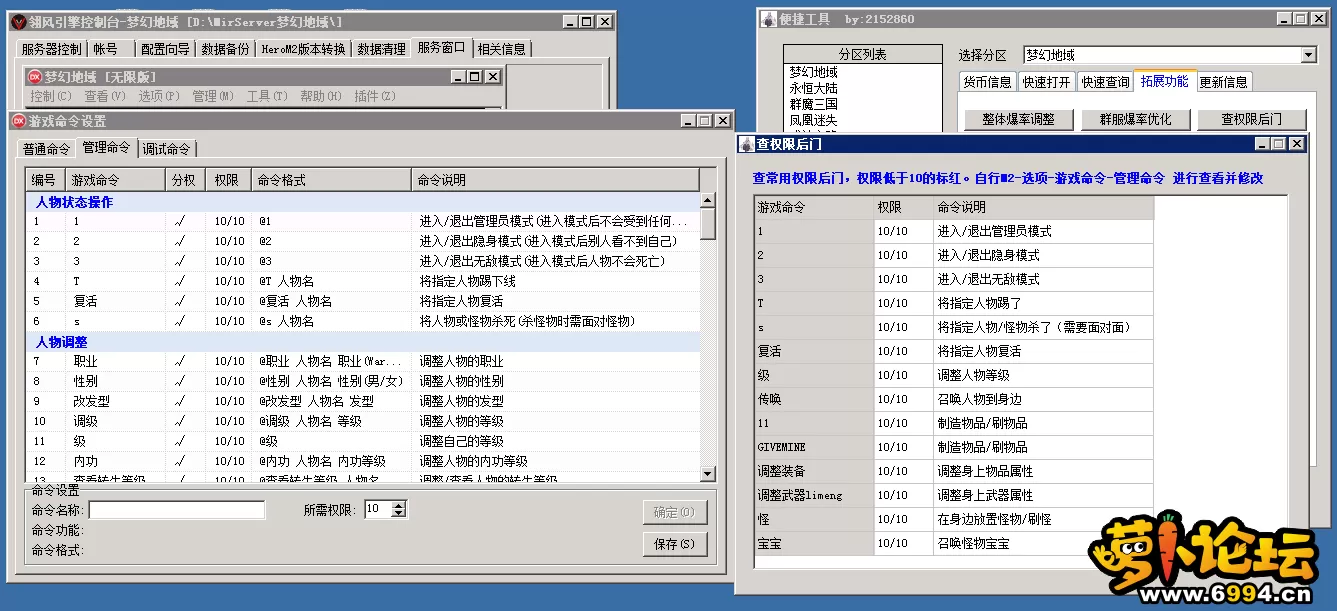This screenshot has width=1337, height=611.
Task: Toggle 分权 checkmark for command T row
Action: point(179,281)
